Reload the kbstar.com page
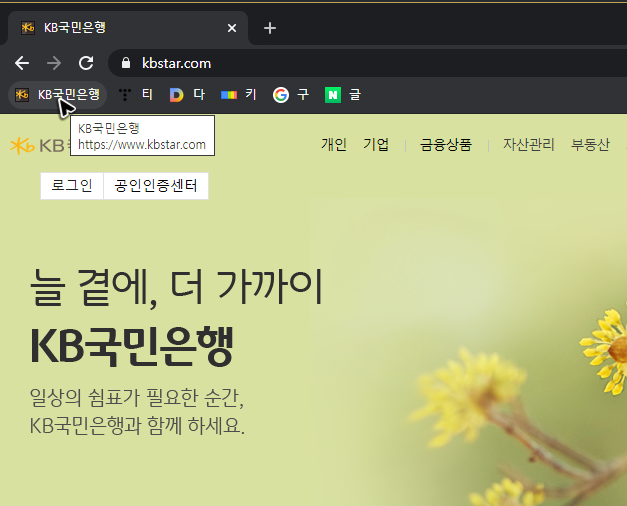627x506 pixels. (86, 63)
